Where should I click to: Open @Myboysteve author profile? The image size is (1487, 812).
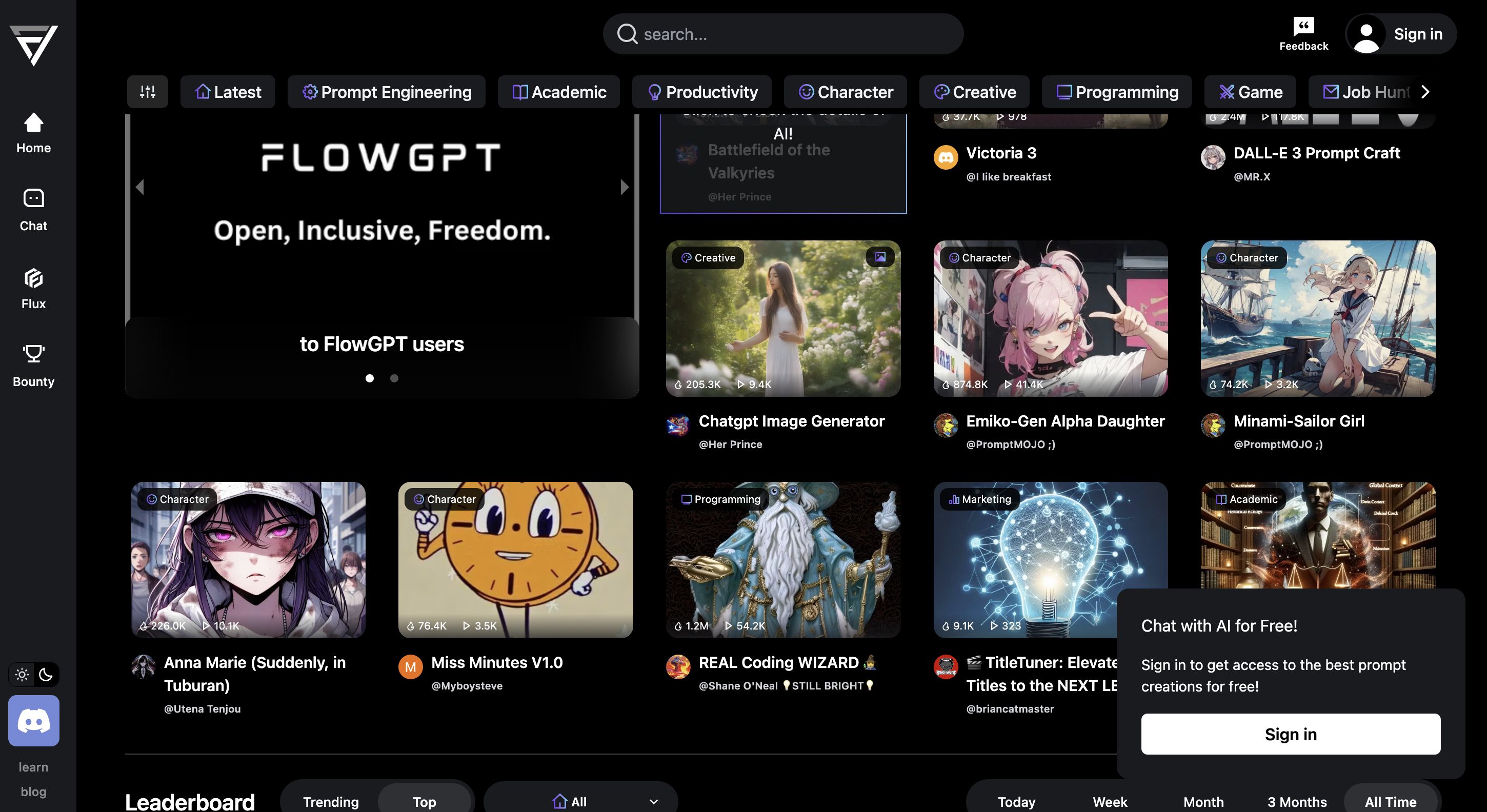467,685
